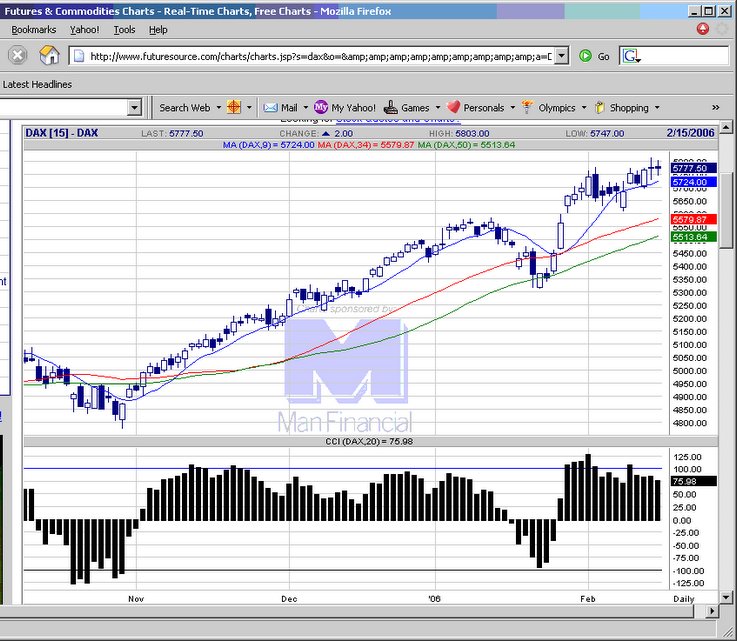
Task: Click the Search Web button
Action: click(x=185, y=108)
